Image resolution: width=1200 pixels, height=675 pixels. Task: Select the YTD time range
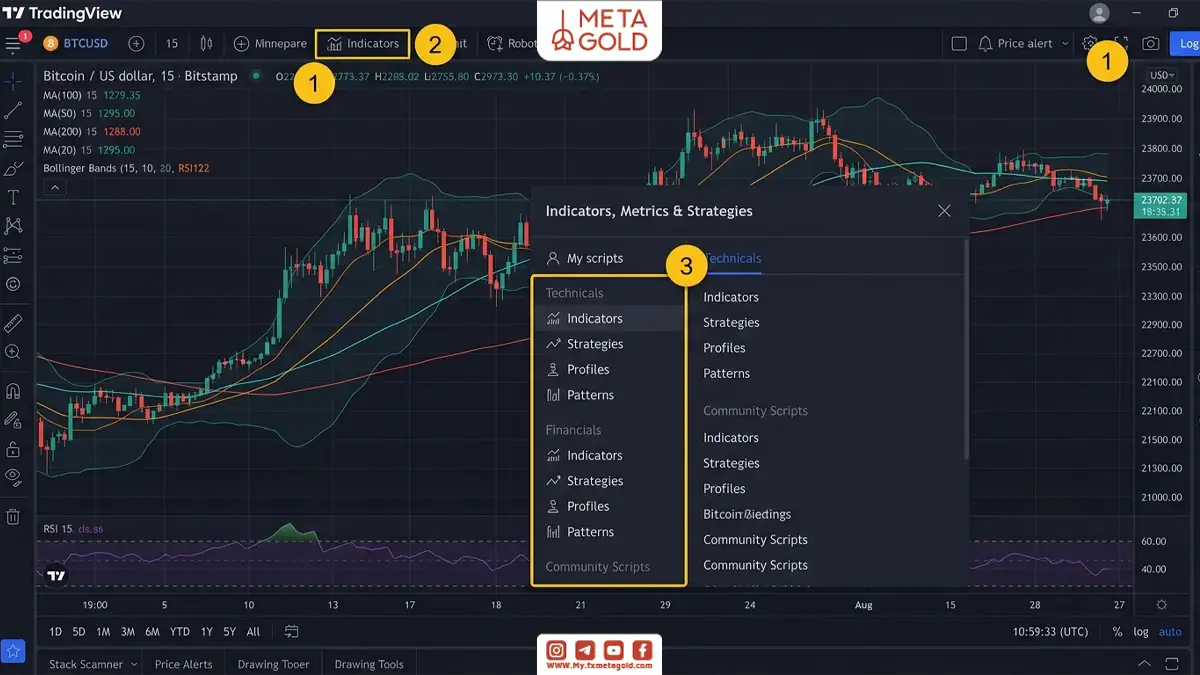point(180,631)
